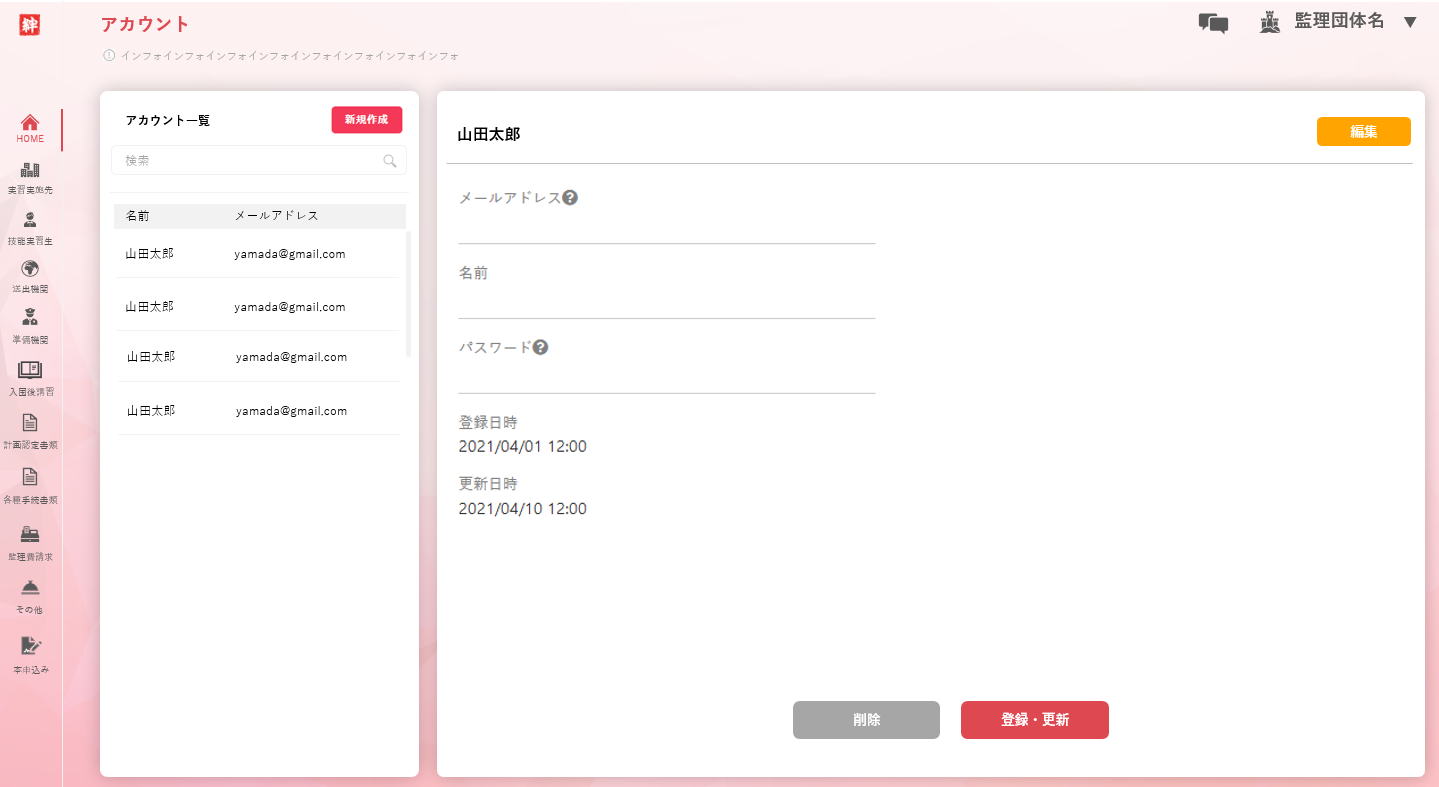The height and width of the screenshot is (787, 1439).
Task: Open the 送出機関 globe icon
Action: [30, 269]
